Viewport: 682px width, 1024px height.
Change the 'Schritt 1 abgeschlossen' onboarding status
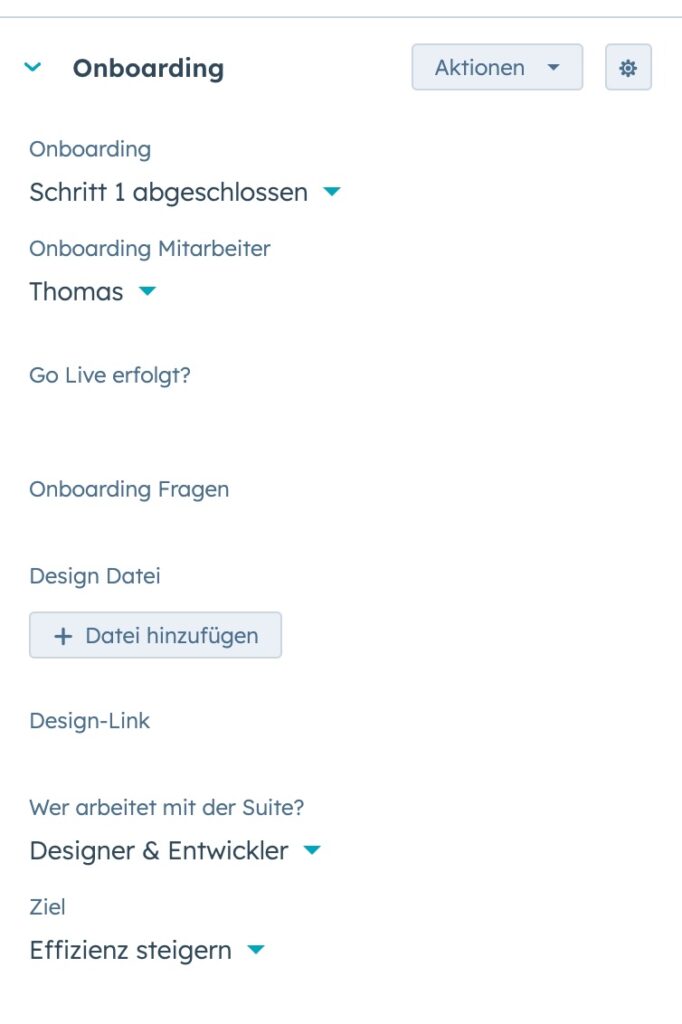[168, 192]
